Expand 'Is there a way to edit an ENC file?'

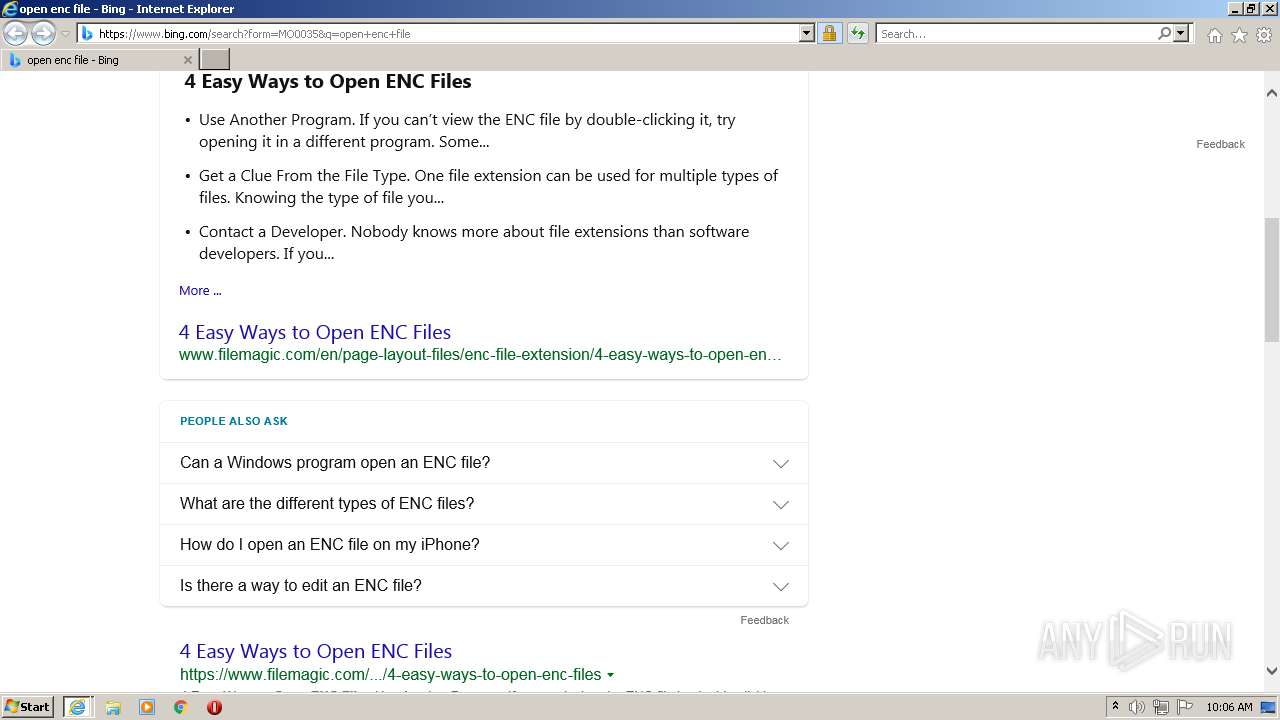coord(484,586)
